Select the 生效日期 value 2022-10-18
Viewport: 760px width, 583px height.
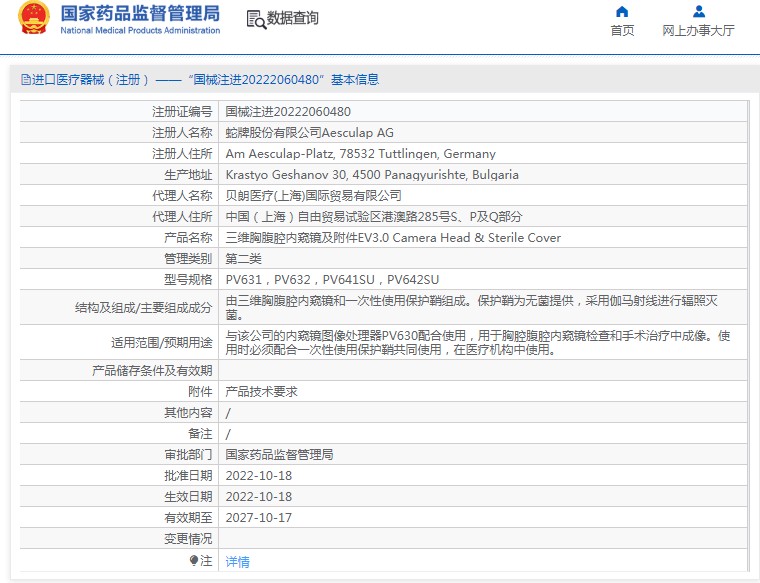259,497
